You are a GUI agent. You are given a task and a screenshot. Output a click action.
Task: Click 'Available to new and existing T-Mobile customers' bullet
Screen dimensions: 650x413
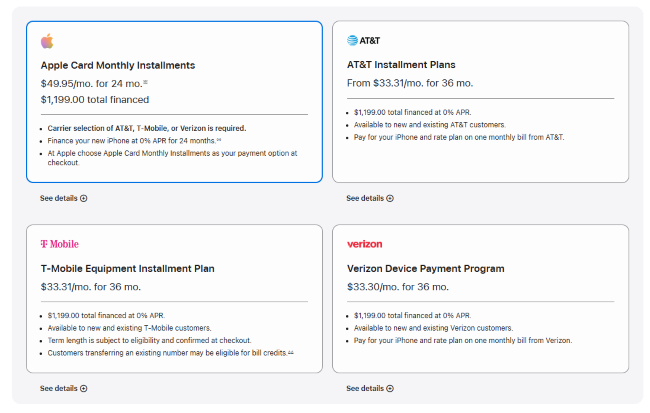coord(129,328)
